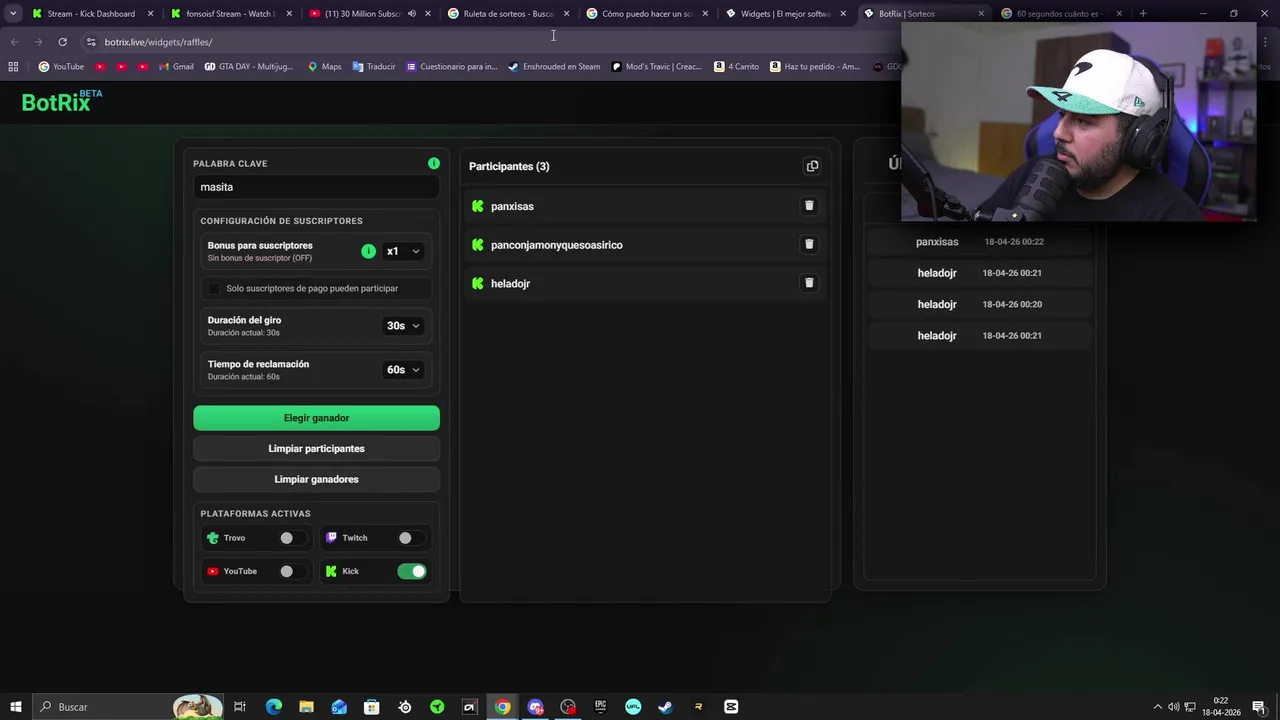Open Epic Games launcher from the taskbar
This screenshot has width=1280, height=720.
point(600,707)
